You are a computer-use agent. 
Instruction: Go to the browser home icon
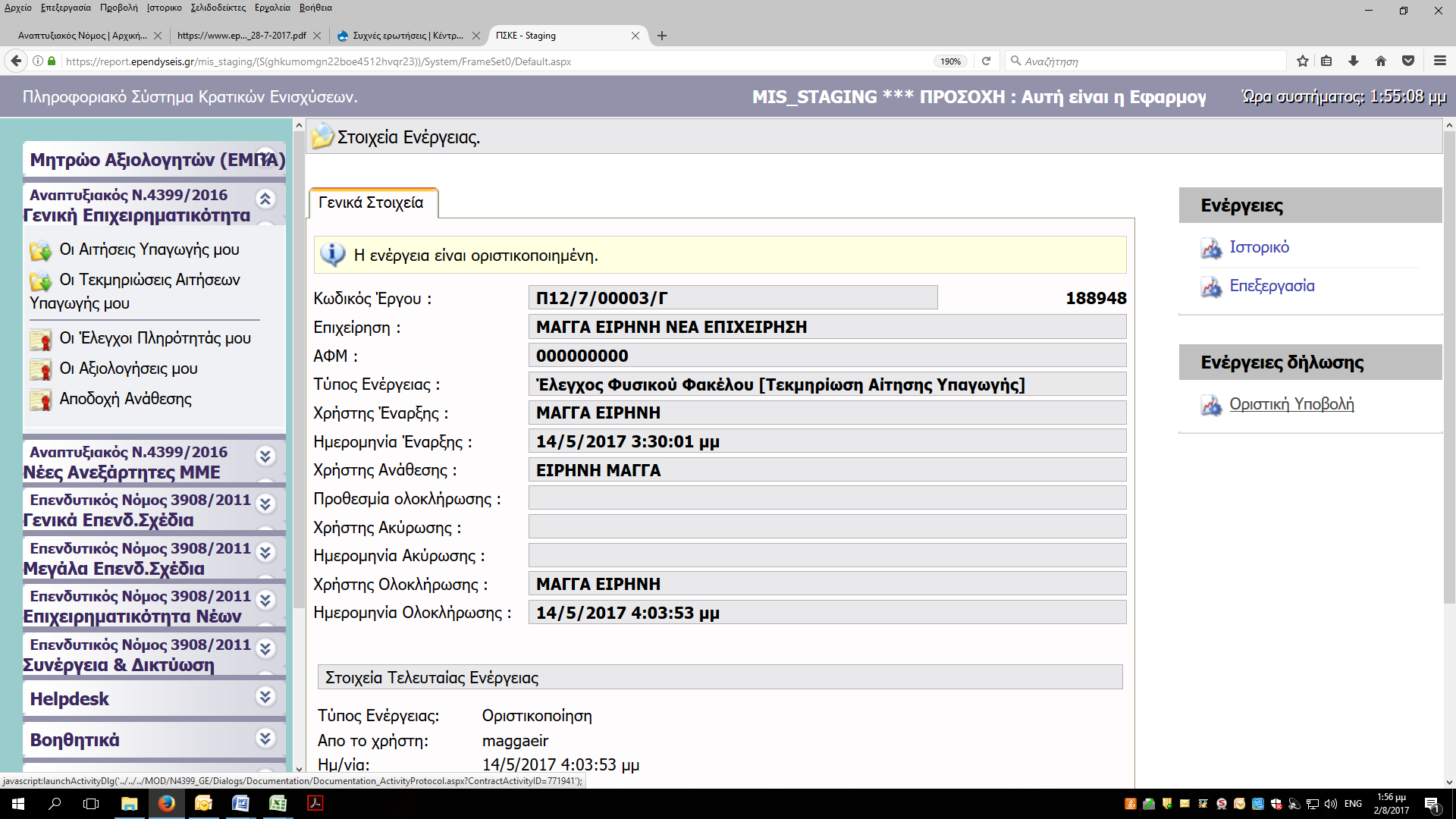point(1381,61)
